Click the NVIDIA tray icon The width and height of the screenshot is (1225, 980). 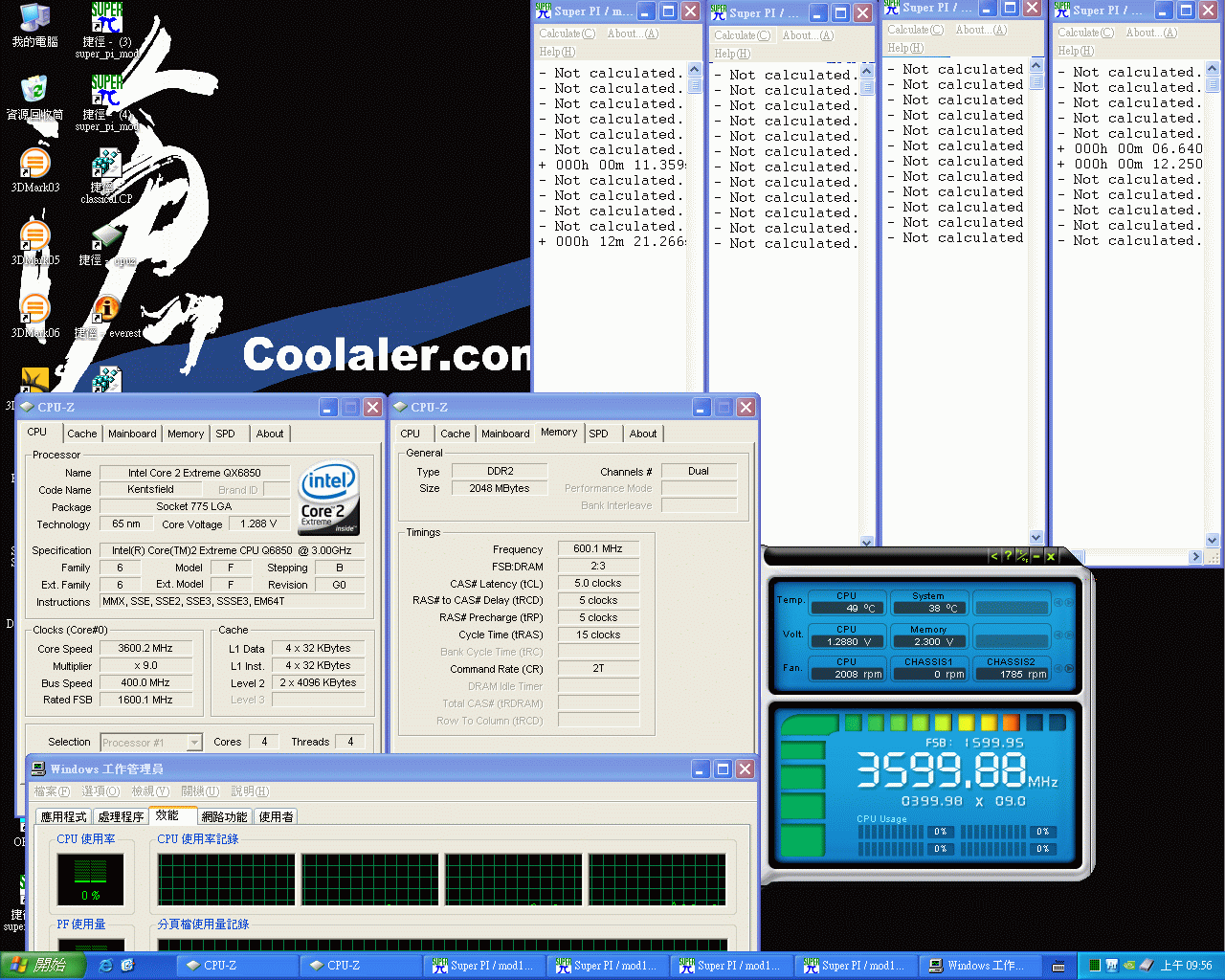[x=1129, y=966]
